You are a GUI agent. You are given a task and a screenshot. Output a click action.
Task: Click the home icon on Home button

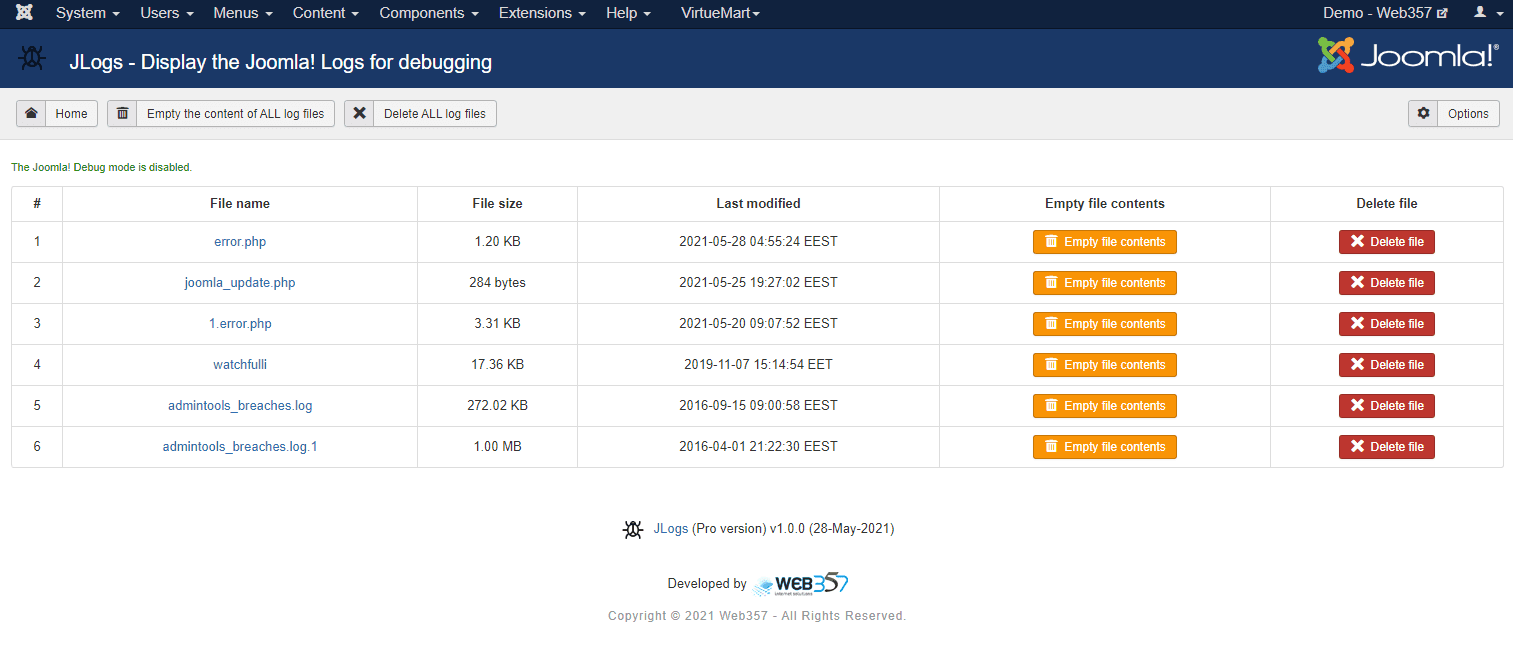coord(31,113)
